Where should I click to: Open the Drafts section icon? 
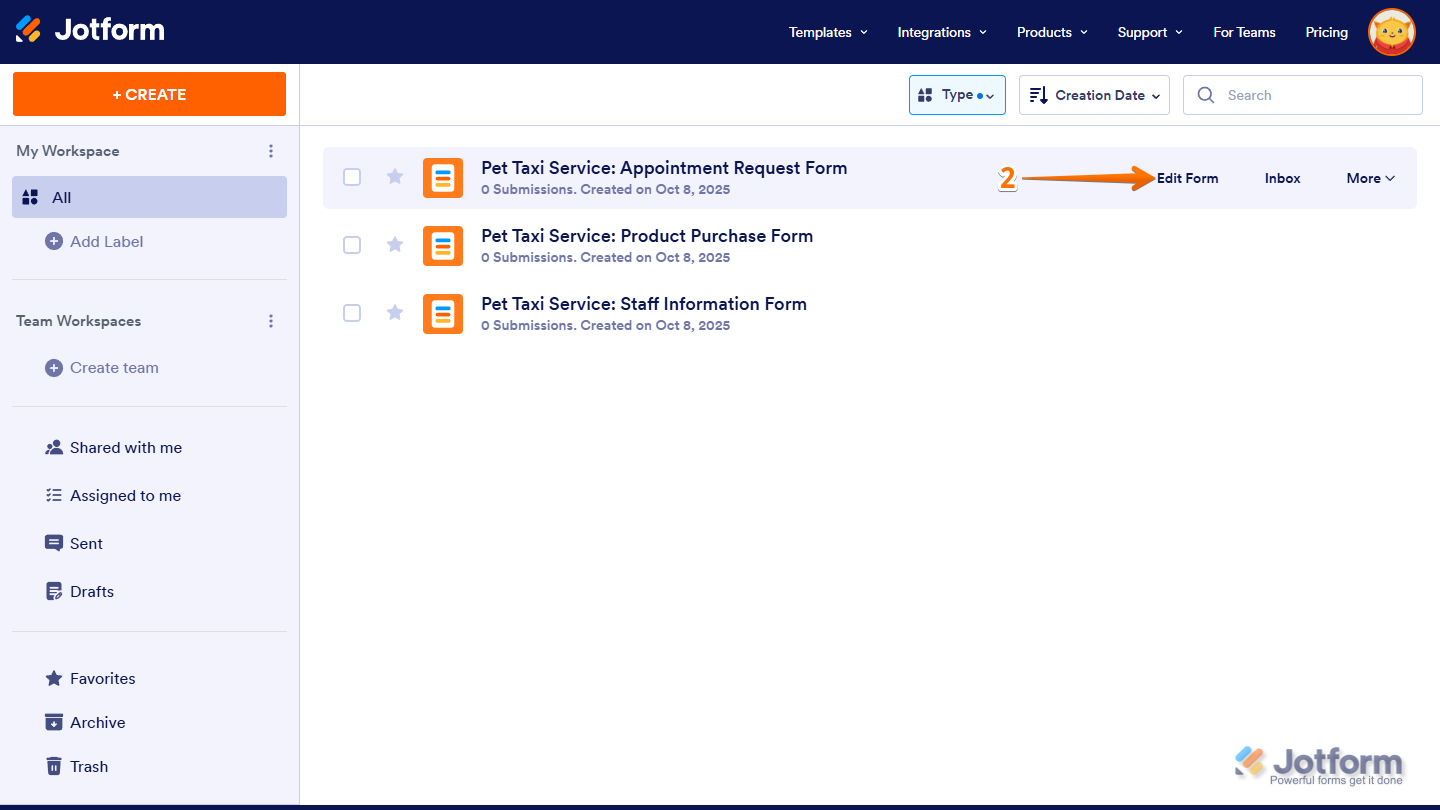tap(54, 591)
